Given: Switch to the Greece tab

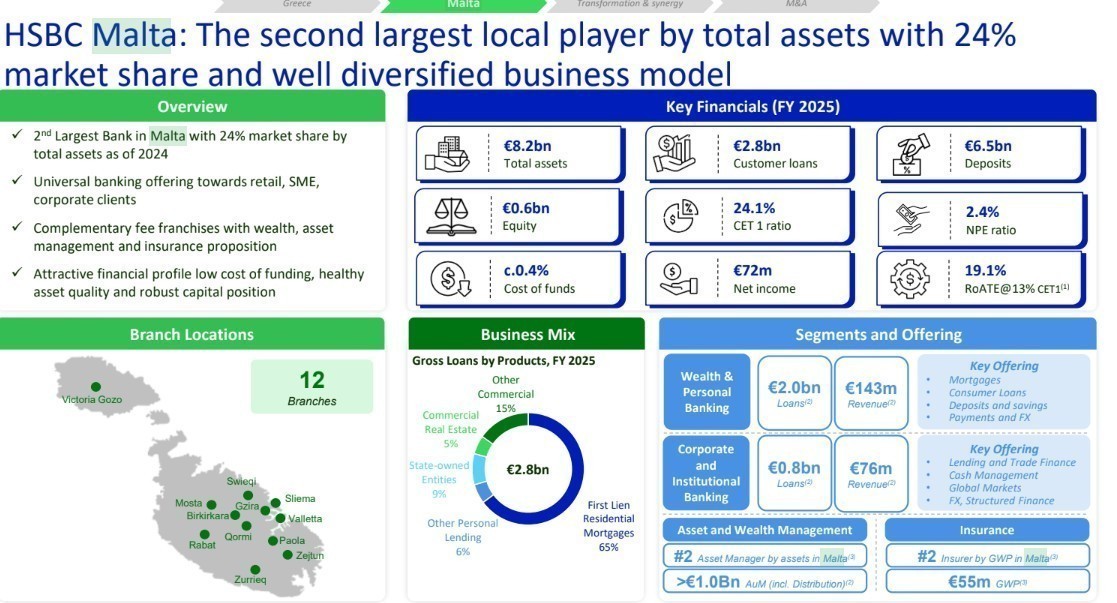Looking at the screenshot, I should 297,5.
